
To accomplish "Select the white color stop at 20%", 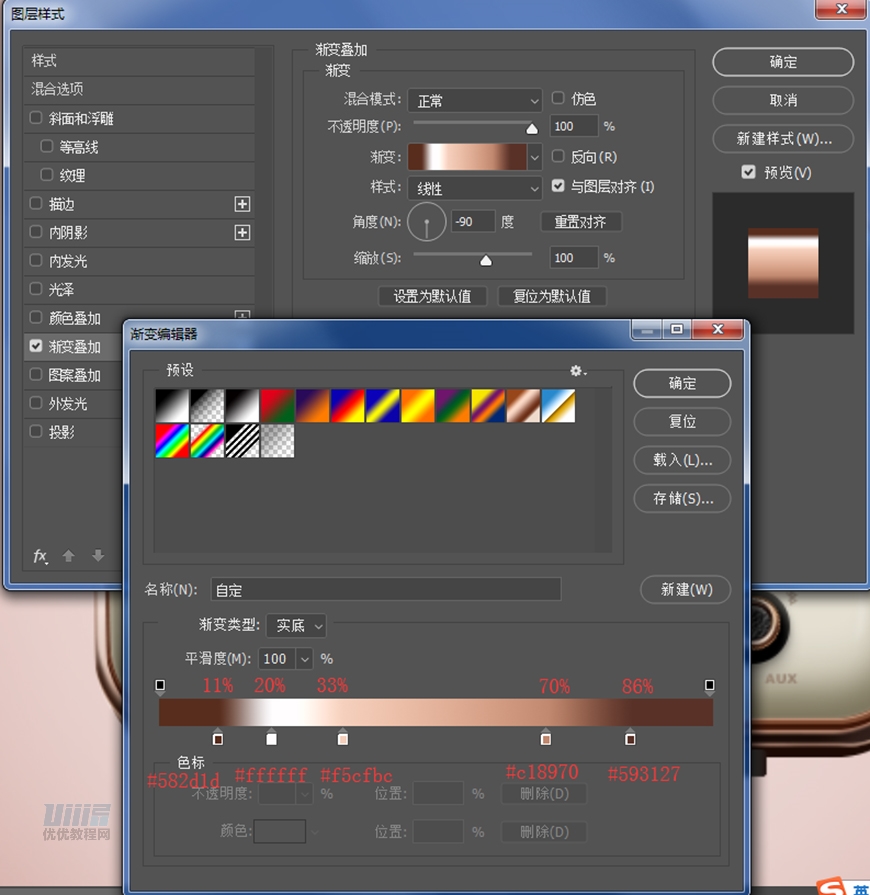I will (x=271, y=738).
